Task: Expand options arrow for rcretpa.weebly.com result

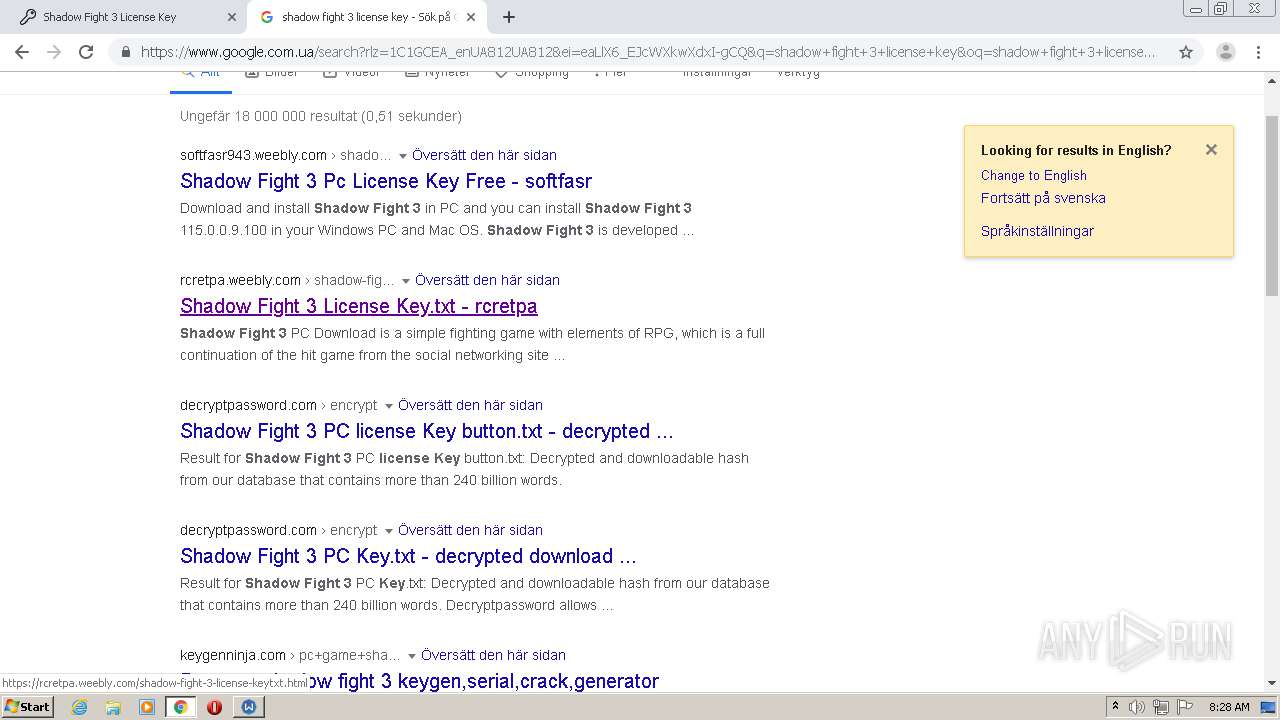Action: pos(406,281)
